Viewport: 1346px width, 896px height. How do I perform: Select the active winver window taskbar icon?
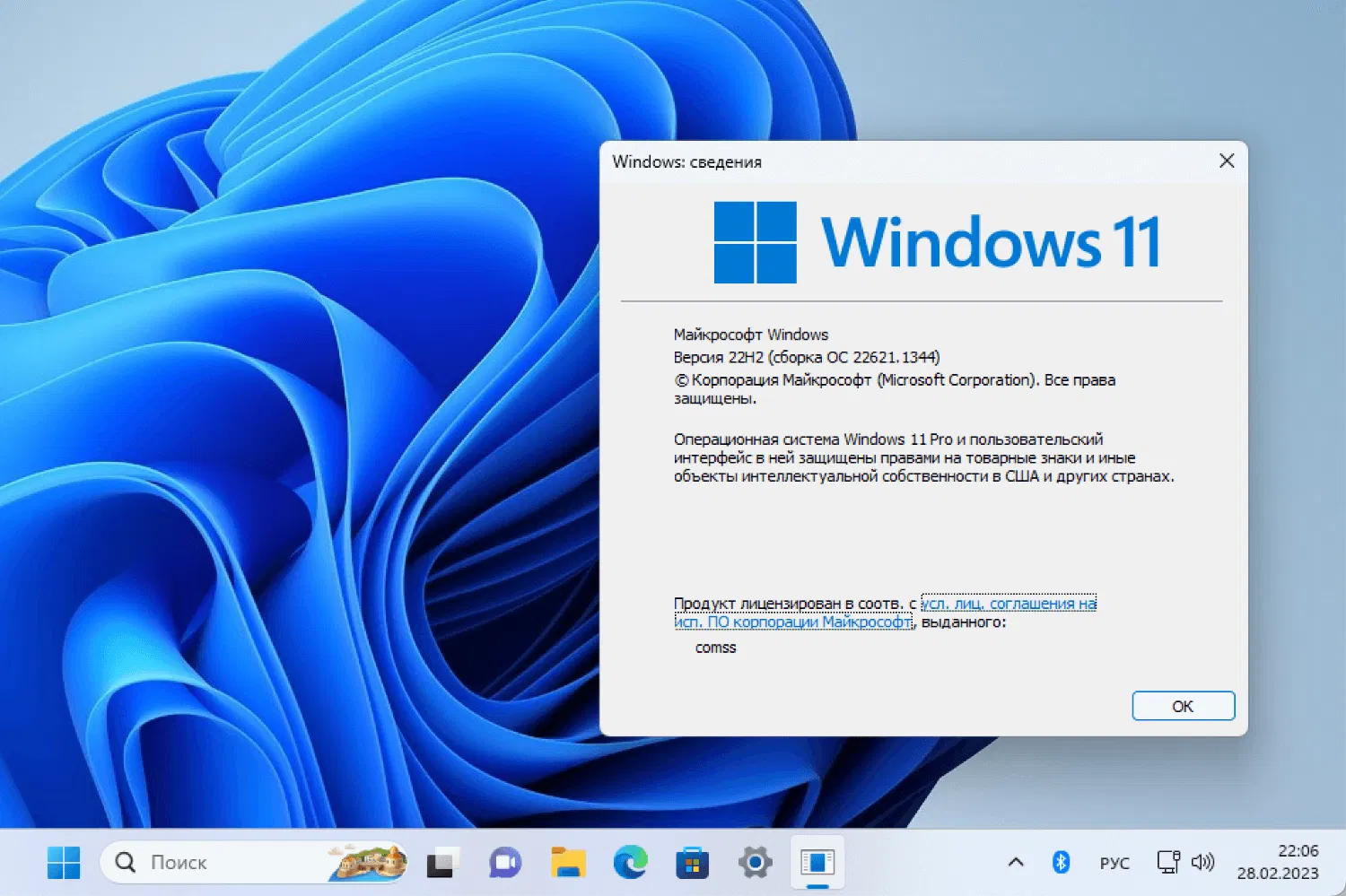tap(817, 862)
